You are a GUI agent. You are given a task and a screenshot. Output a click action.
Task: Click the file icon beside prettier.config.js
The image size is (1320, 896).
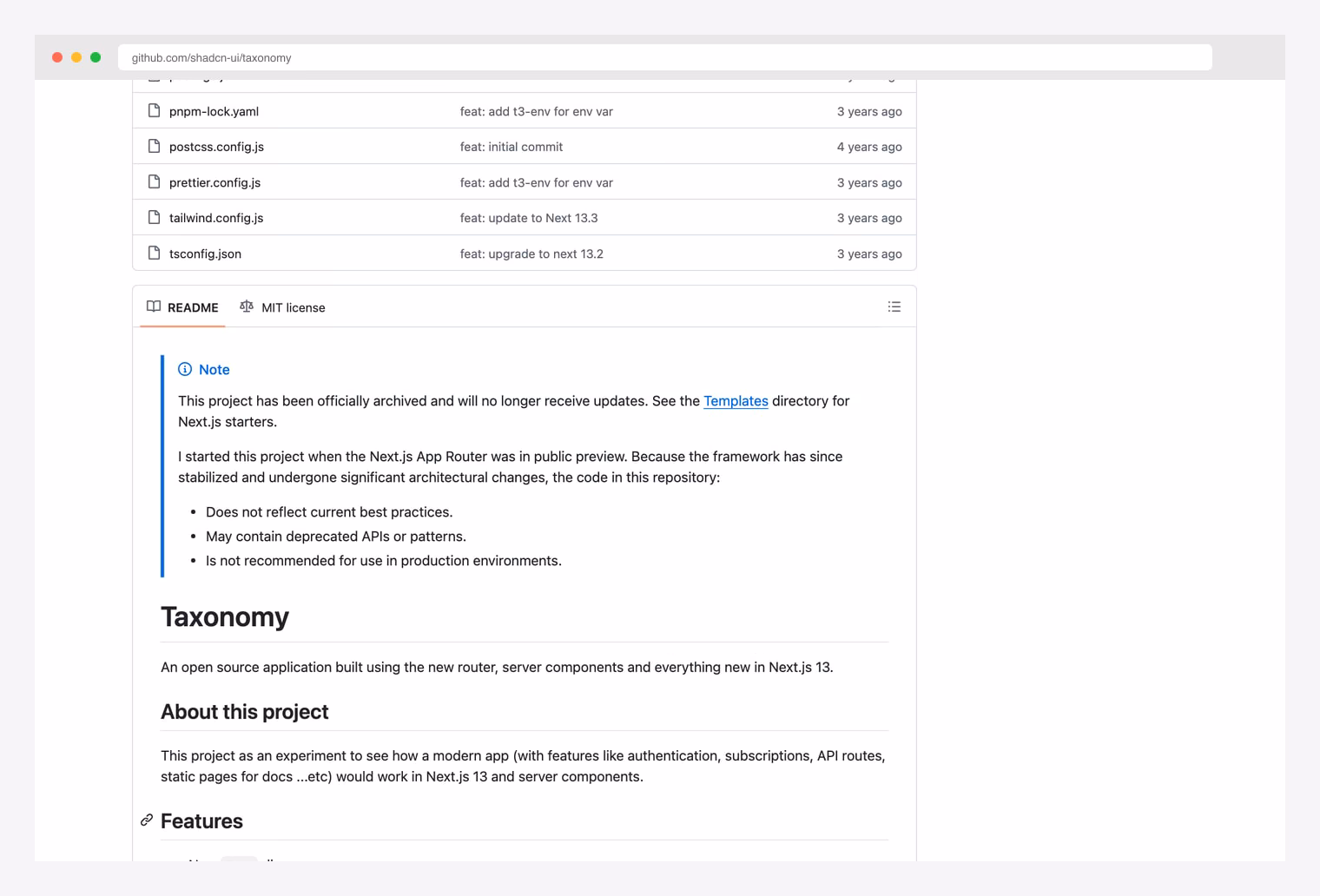coord(154,181)
